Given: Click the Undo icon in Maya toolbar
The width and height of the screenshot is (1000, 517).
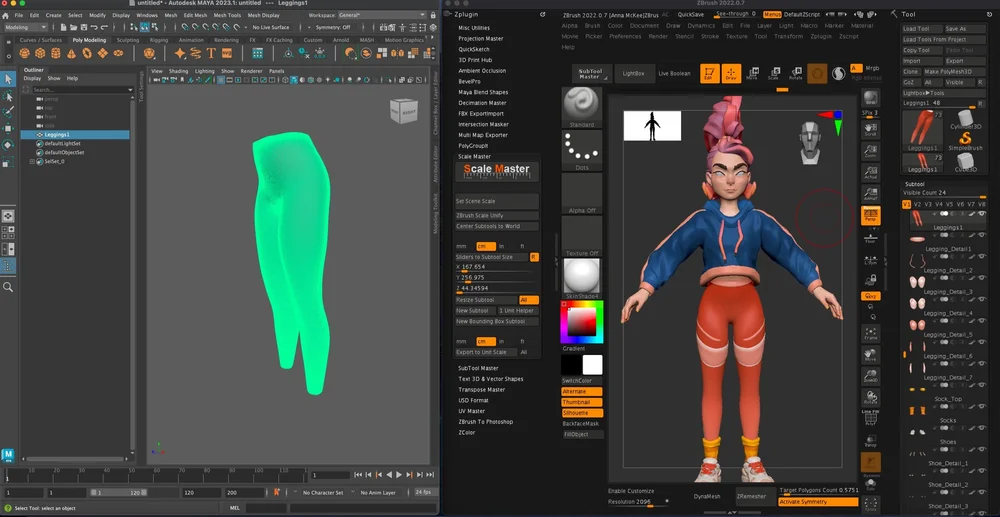Looking at the screenshot, I should point(94,27).
